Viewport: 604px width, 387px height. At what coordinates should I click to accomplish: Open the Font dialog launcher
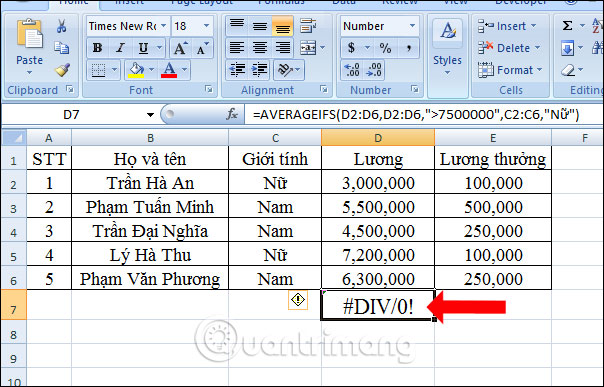209,89
